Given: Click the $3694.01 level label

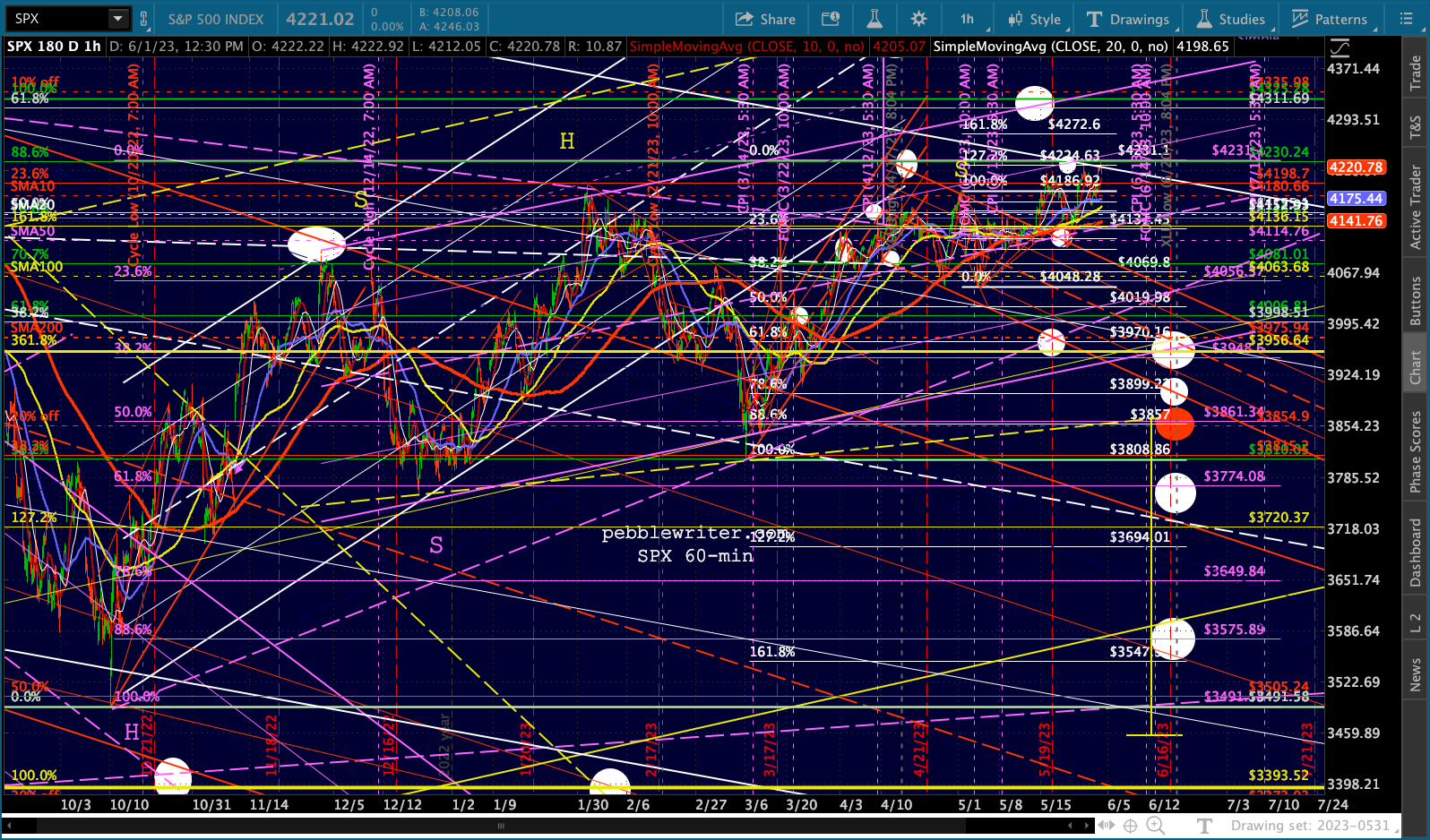Looking at the screenshot, I should (1140, 537).
